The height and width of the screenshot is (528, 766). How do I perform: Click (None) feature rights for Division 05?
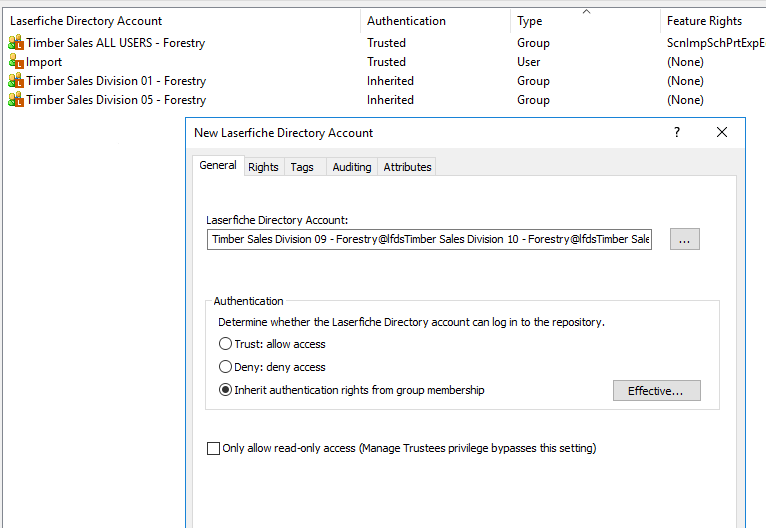click(685, 100)
